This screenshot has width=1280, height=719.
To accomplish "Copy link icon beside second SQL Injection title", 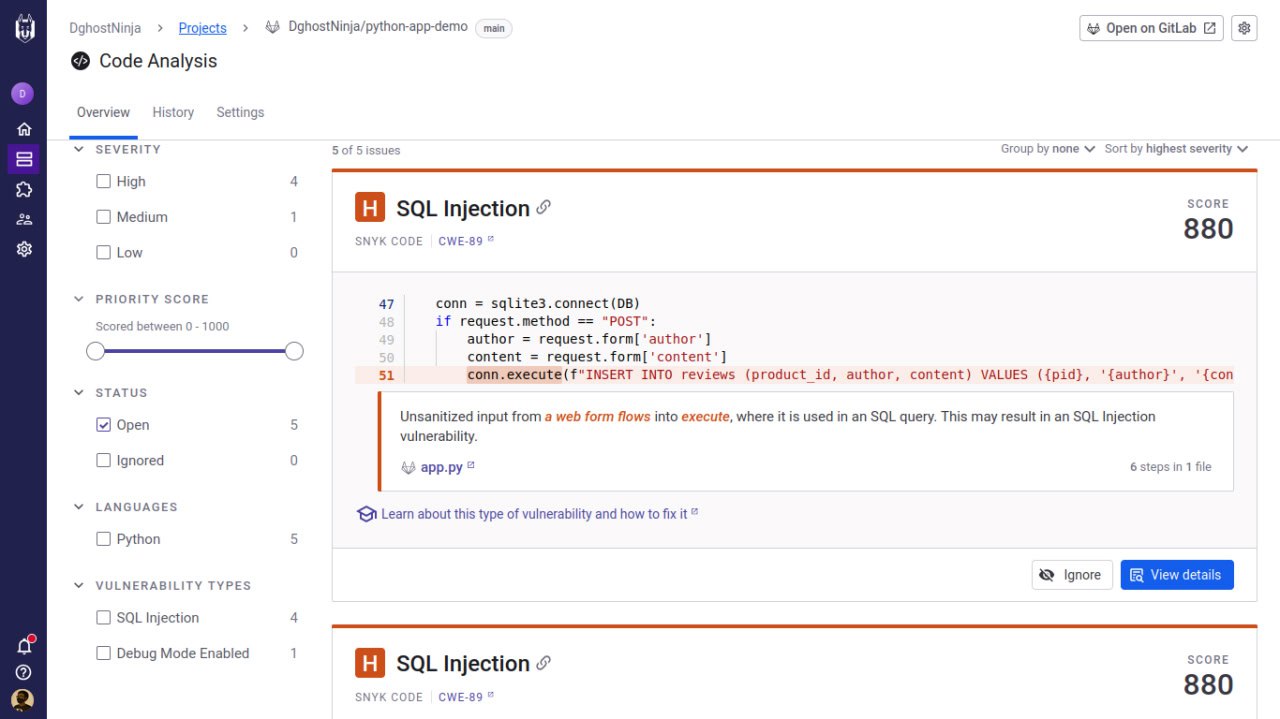I will pyautogui.click(x=544, y=662).
